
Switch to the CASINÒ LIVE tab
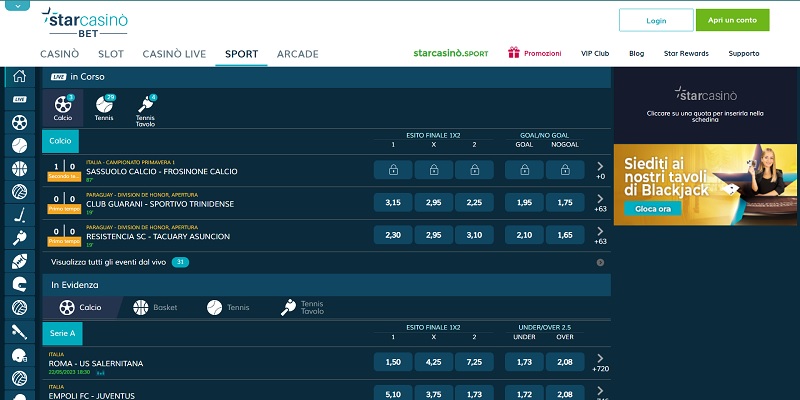coord(176,54)
